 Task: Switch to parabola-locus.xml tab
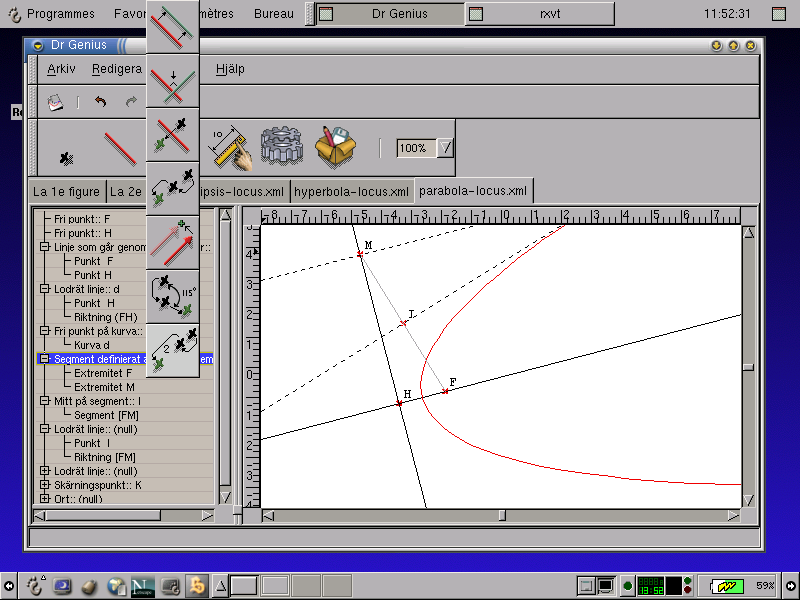473,191
